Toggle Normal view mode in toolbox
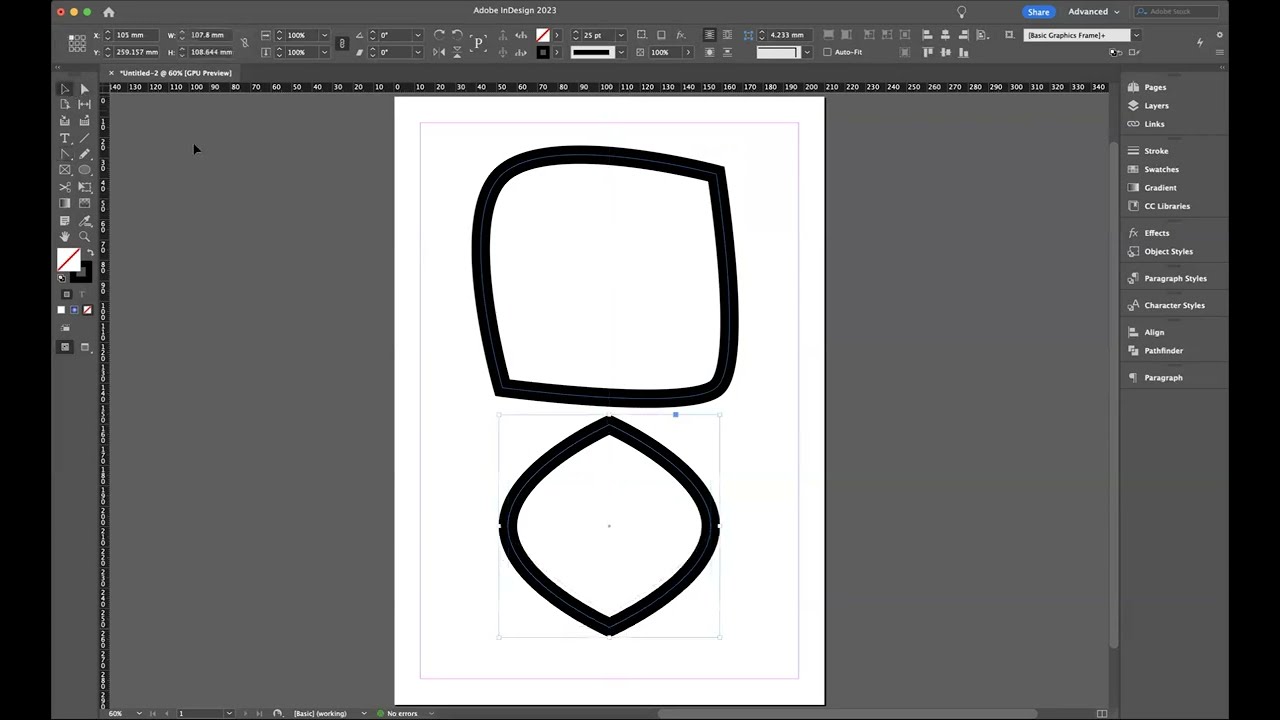Image resolution: width=1280 pixels, height=720 pixels. point(65,347)
